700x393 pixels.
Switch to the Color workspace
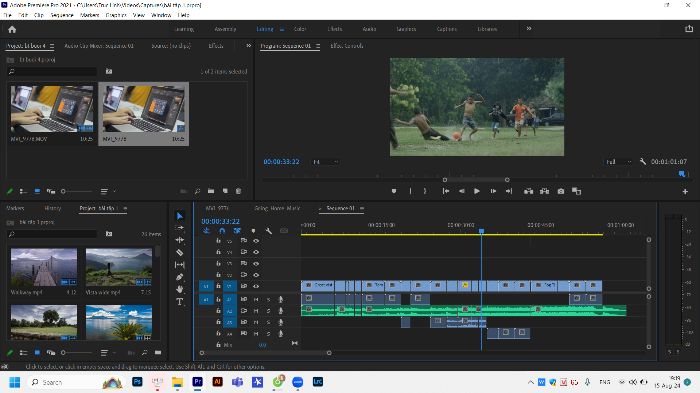pyautogui.click(x=300, y=29)
